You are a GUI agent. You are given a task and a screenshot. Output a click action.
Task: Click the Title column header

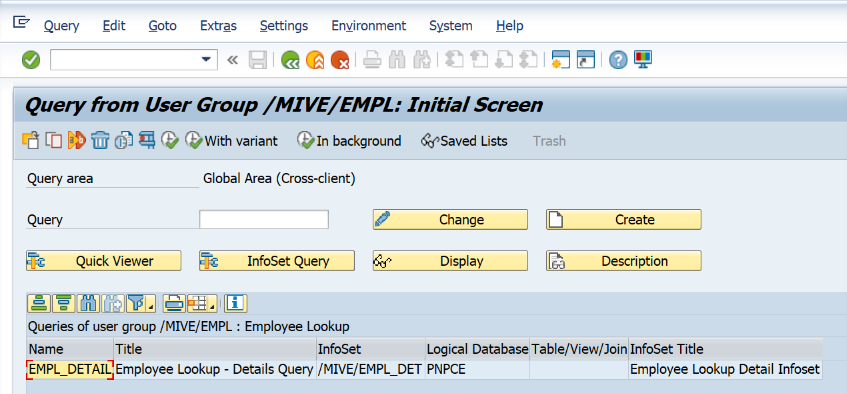pos(215,349)
